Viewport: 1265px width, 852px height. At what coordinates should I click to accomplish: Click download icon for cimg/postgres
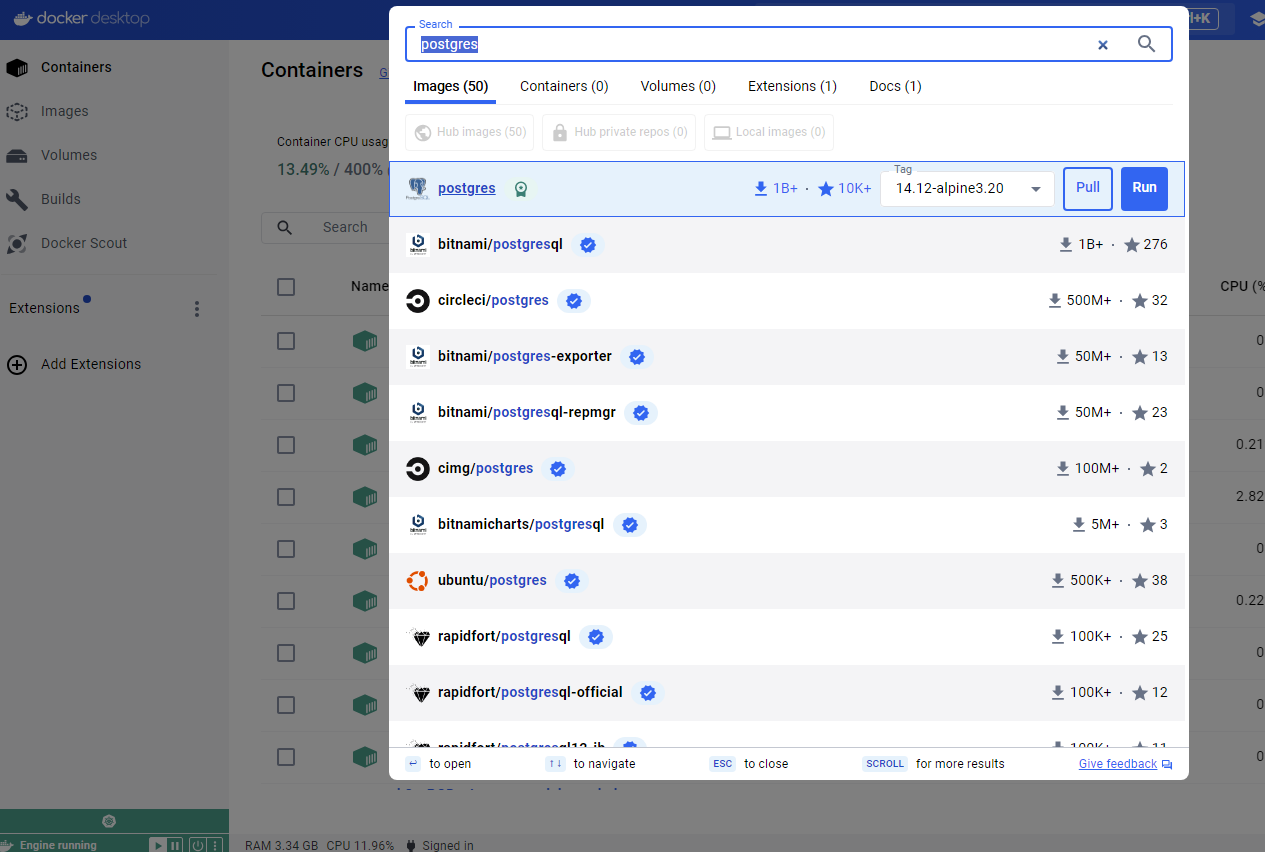pyautogui.click(x=1064, y=469)
